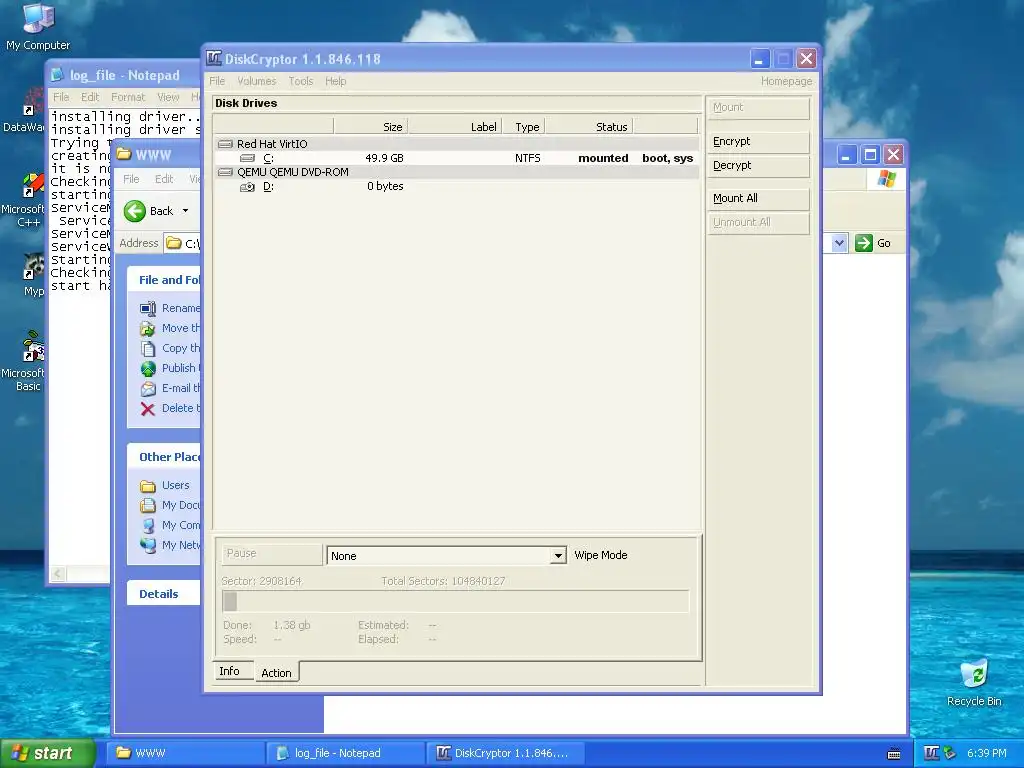1024x768 pixels.
Task: Click the Decrypt button
Action: 758,166
